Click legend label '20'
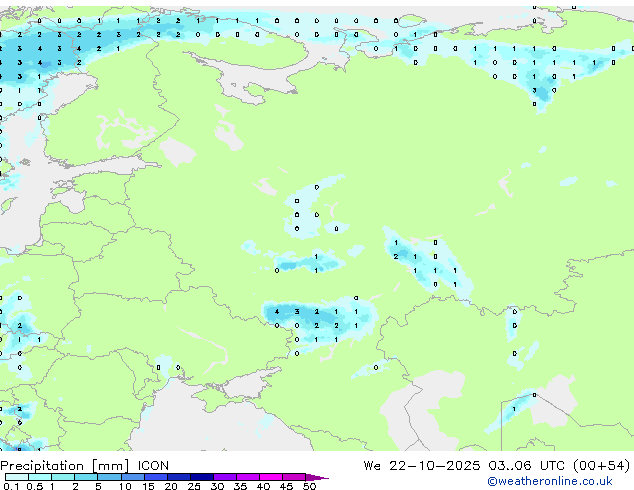The image size is (634, 490). [x=171, y=486]
